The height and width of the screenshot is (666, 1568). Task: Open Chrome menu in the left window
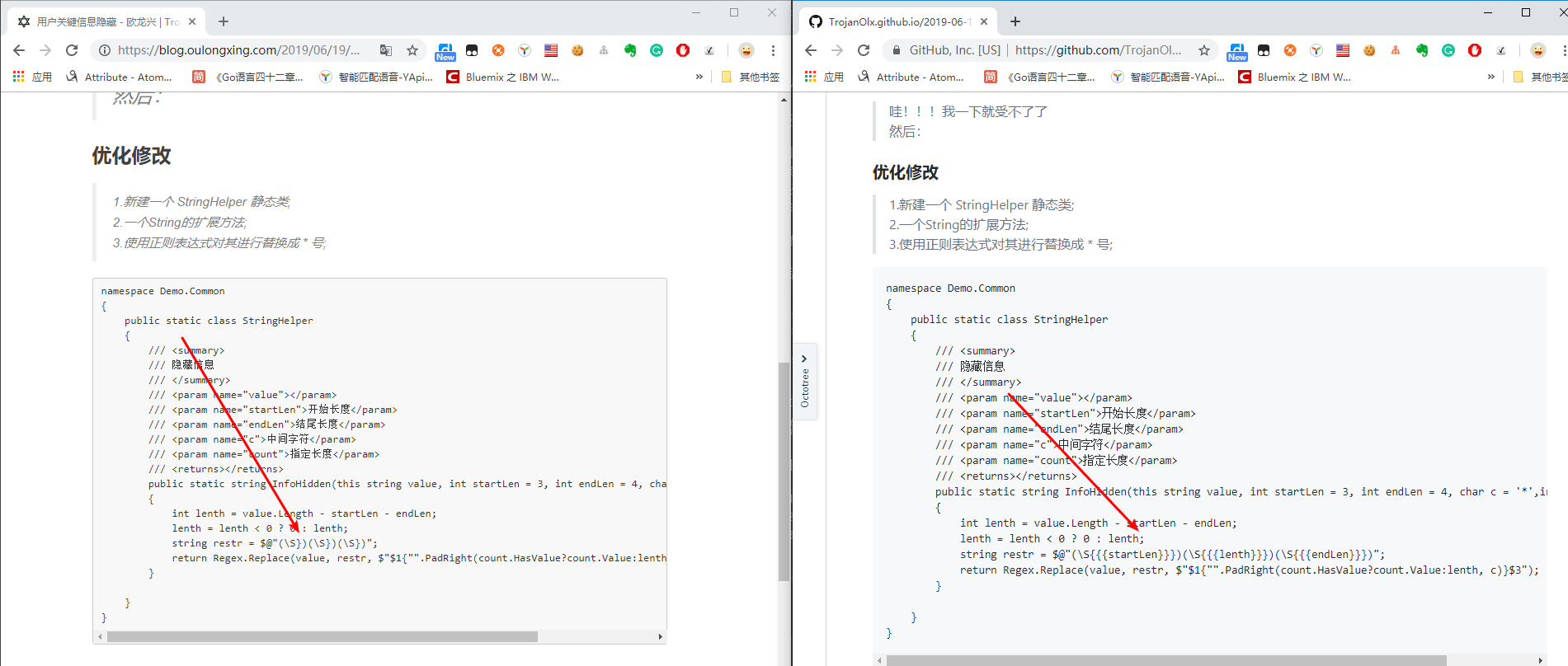coord(773,50)
